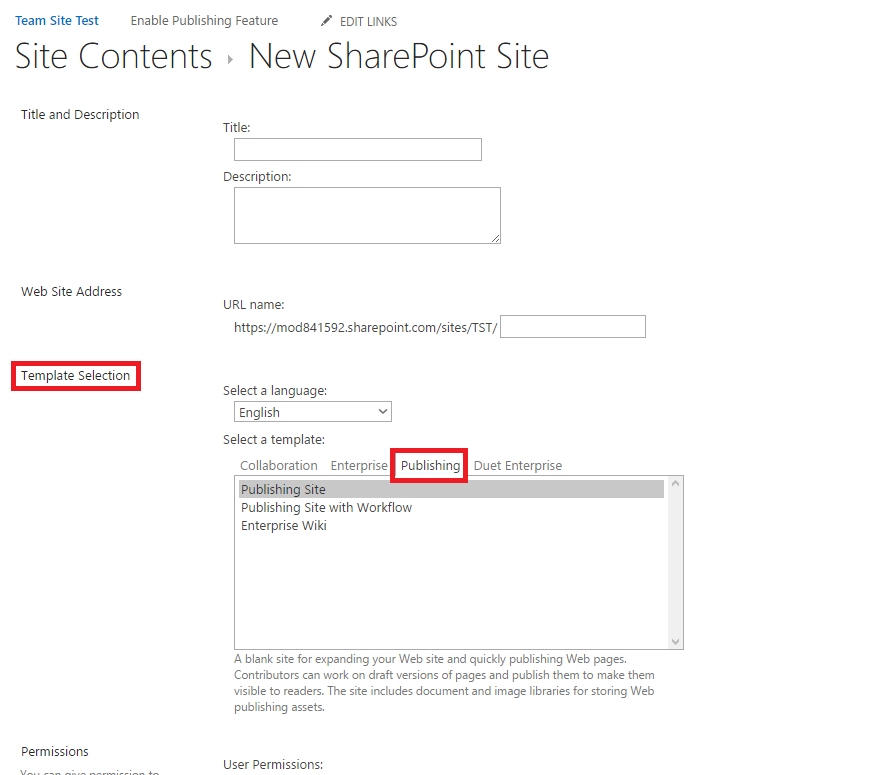Click the EDIT LINKS pencil icon
Image resolution: width=872 pixels, height=775 pixels.
coord(326,21)
